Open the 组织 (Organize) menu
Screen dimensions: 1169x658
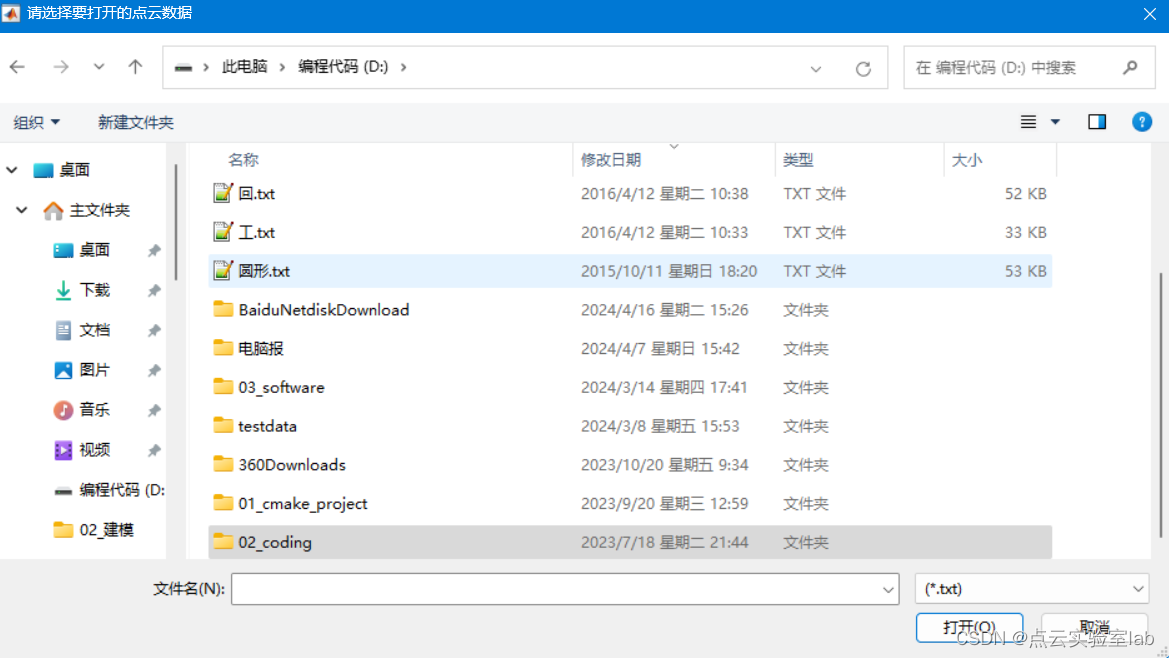pyautogui.click(x=37, y=121)
